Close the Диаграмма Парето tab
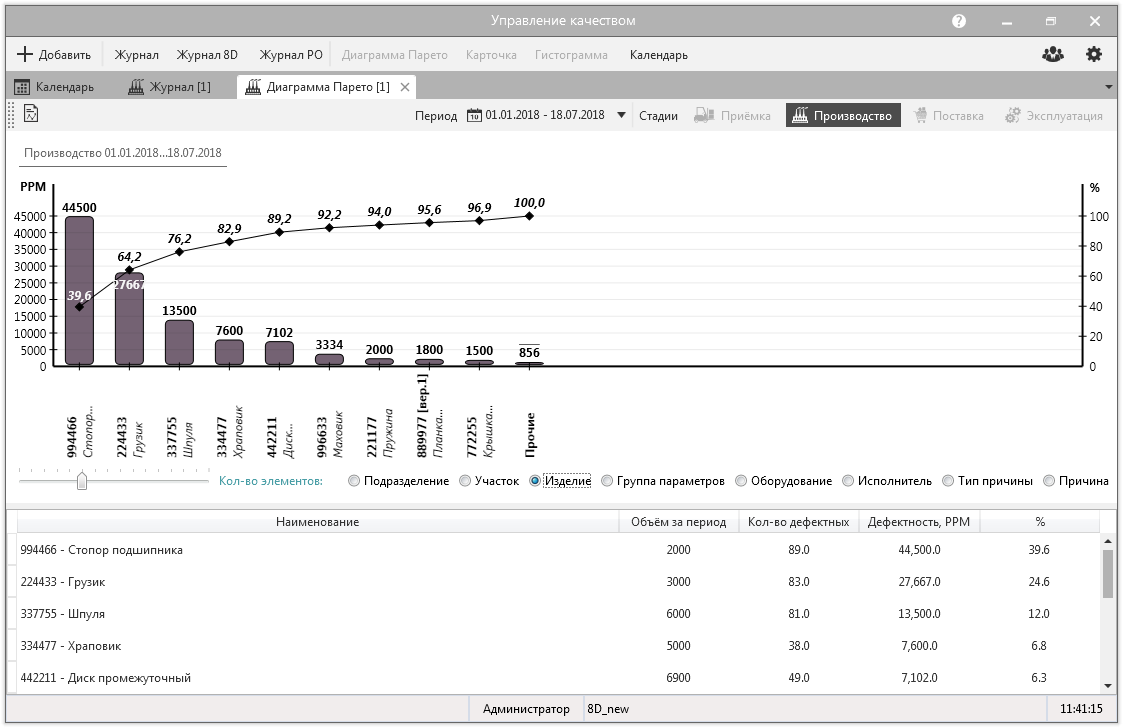The image size is (1123, 728). point(405,87)
